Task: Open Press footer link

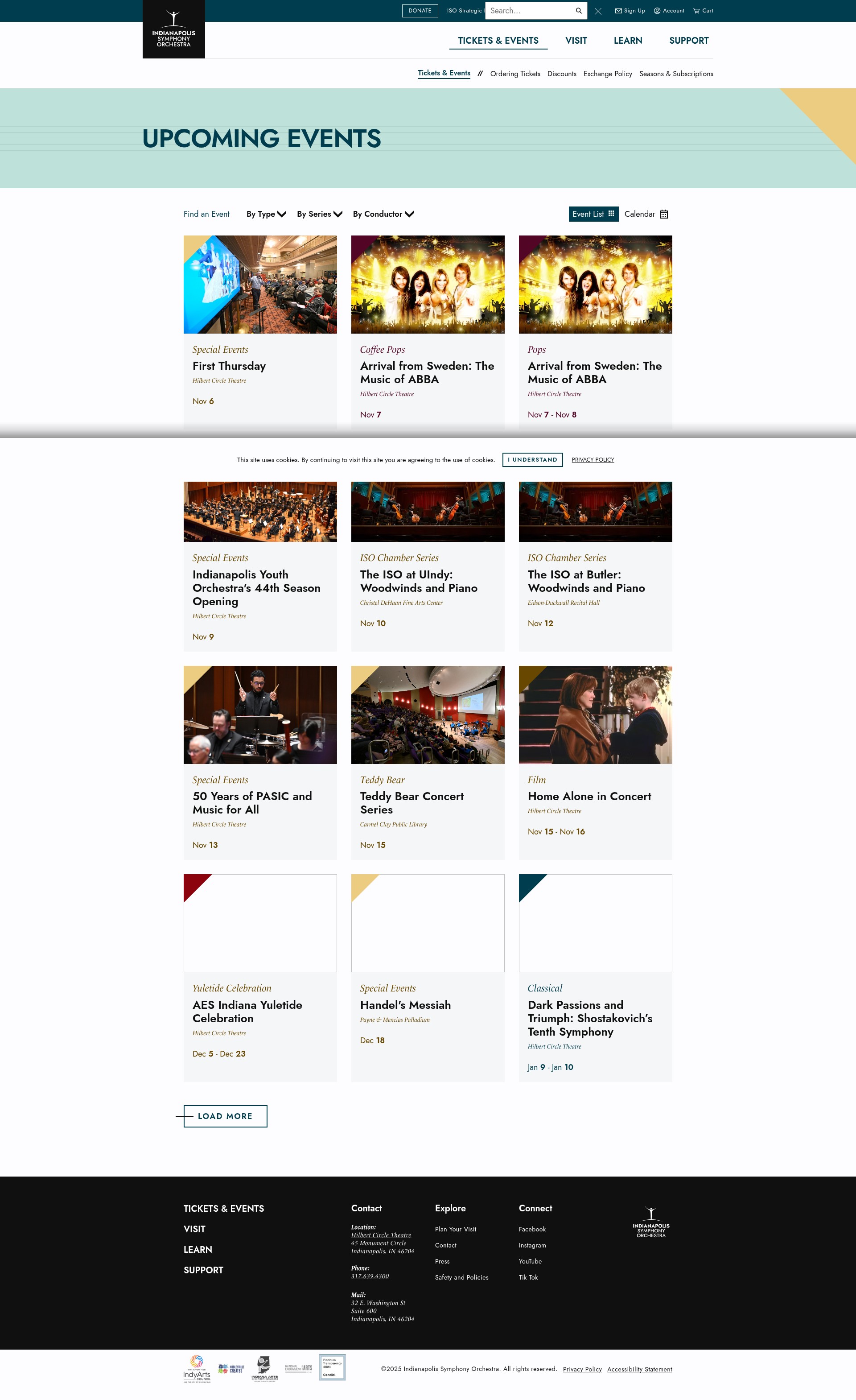Action: click(442, 1261)
